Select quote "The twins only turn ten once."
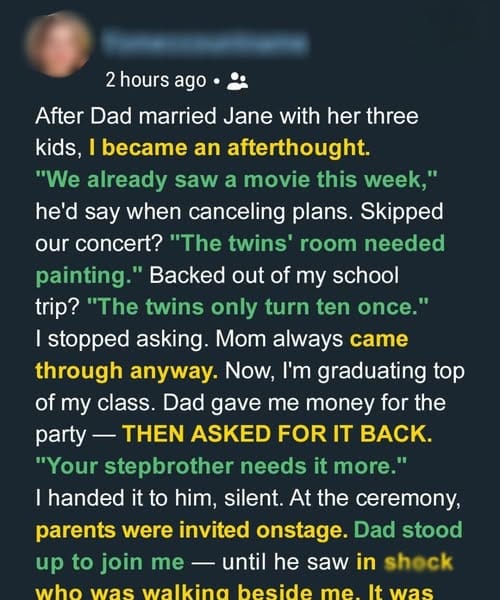 258,307
